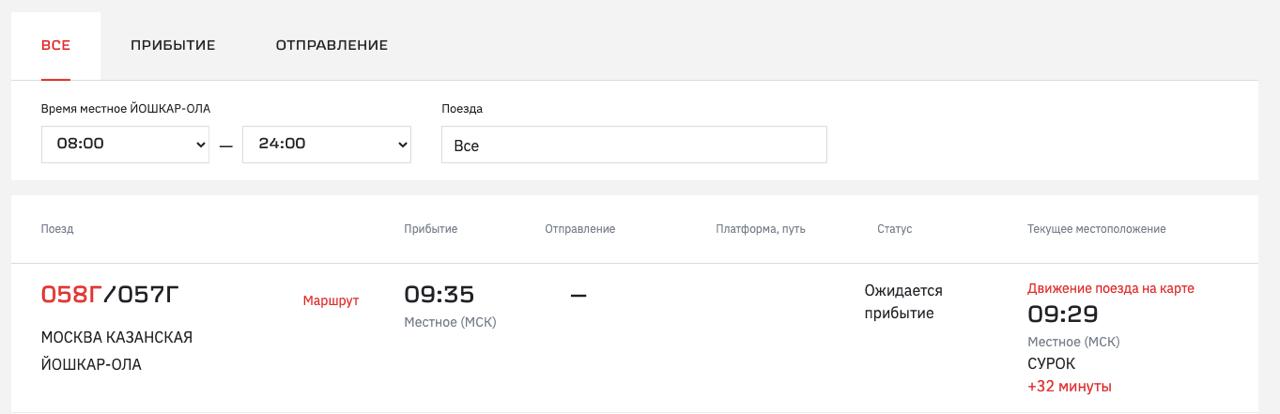Click the Поезд column header
1280x414 pixels.
click(x=57, y=229)
